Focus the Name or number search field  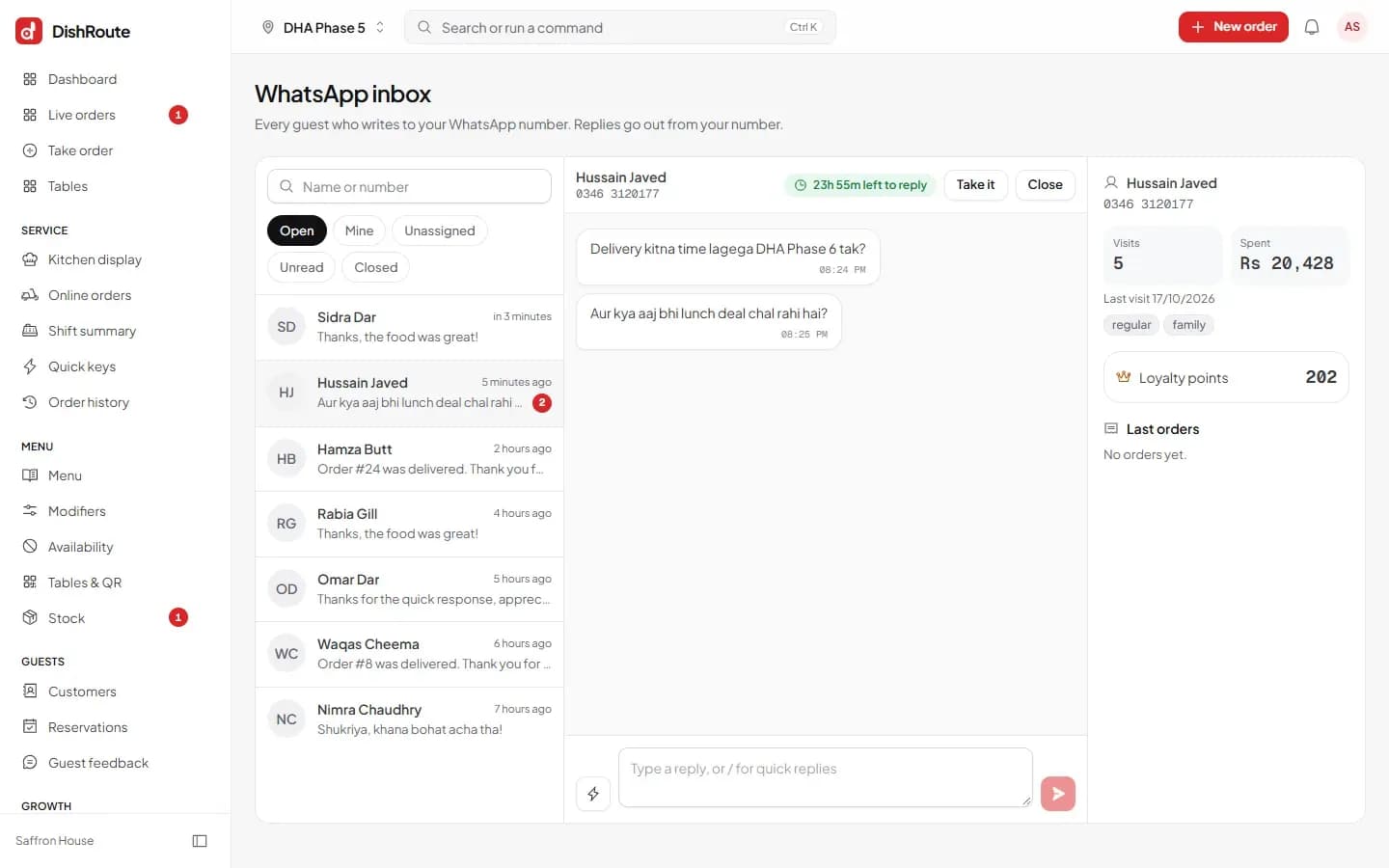[409, 186]
